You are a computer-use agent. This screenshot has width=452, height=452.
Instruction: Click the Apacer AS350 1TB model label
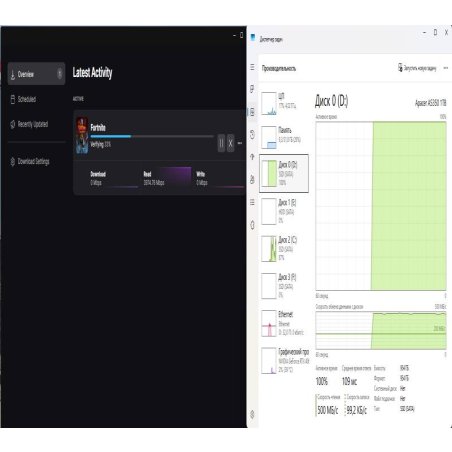click(431, 103)
